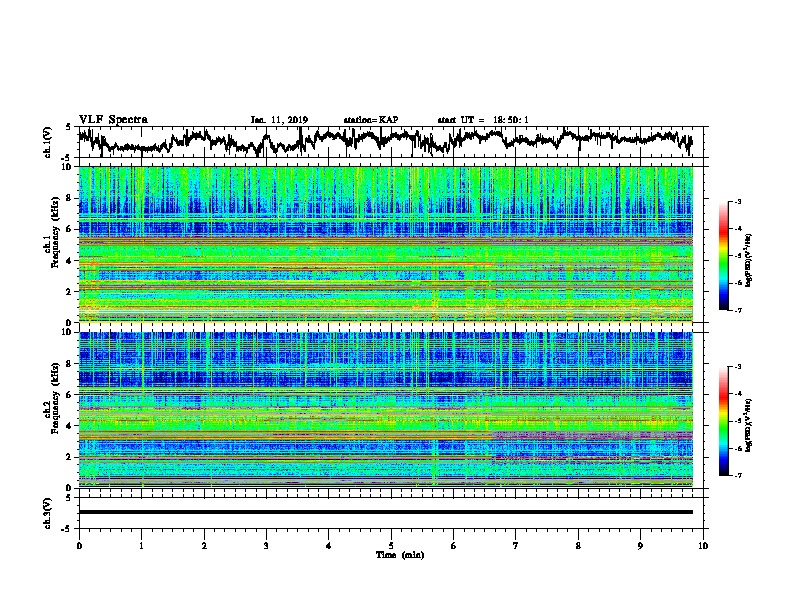Click the "-7" label on ch.2 color bar
Screen dimensions: 792x612
point(737,475)
